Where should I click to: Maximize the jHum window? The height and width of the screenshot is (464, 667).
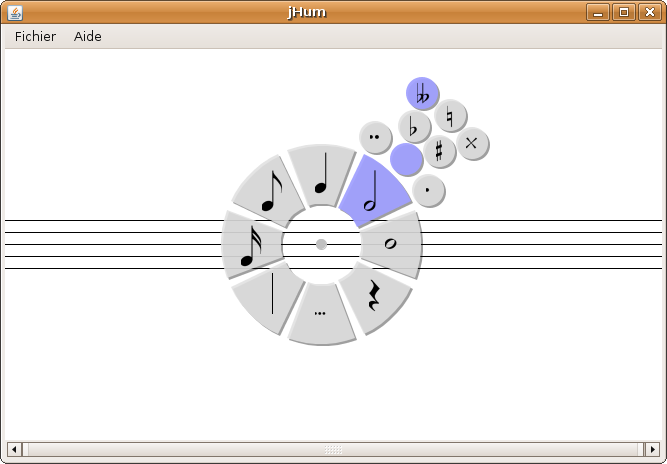coord(624,12)
